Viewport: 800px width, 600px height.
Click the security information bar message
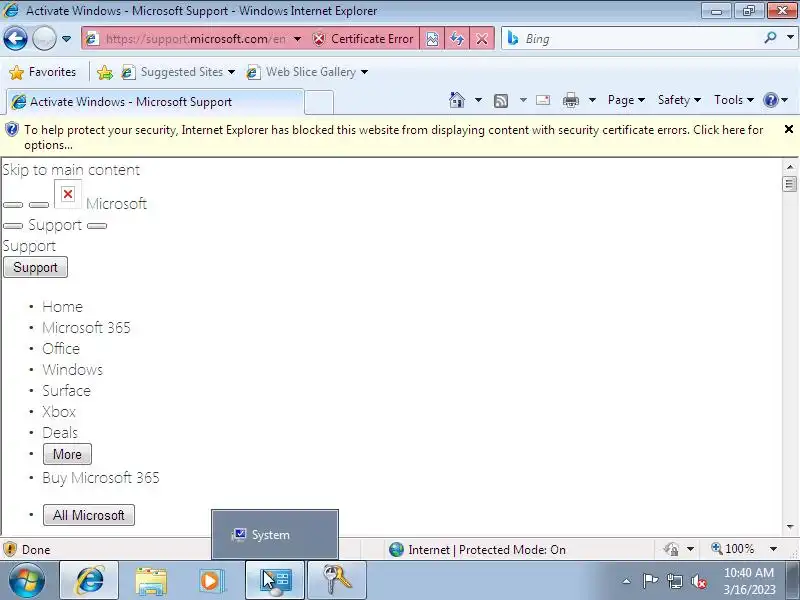click(393, 137)
